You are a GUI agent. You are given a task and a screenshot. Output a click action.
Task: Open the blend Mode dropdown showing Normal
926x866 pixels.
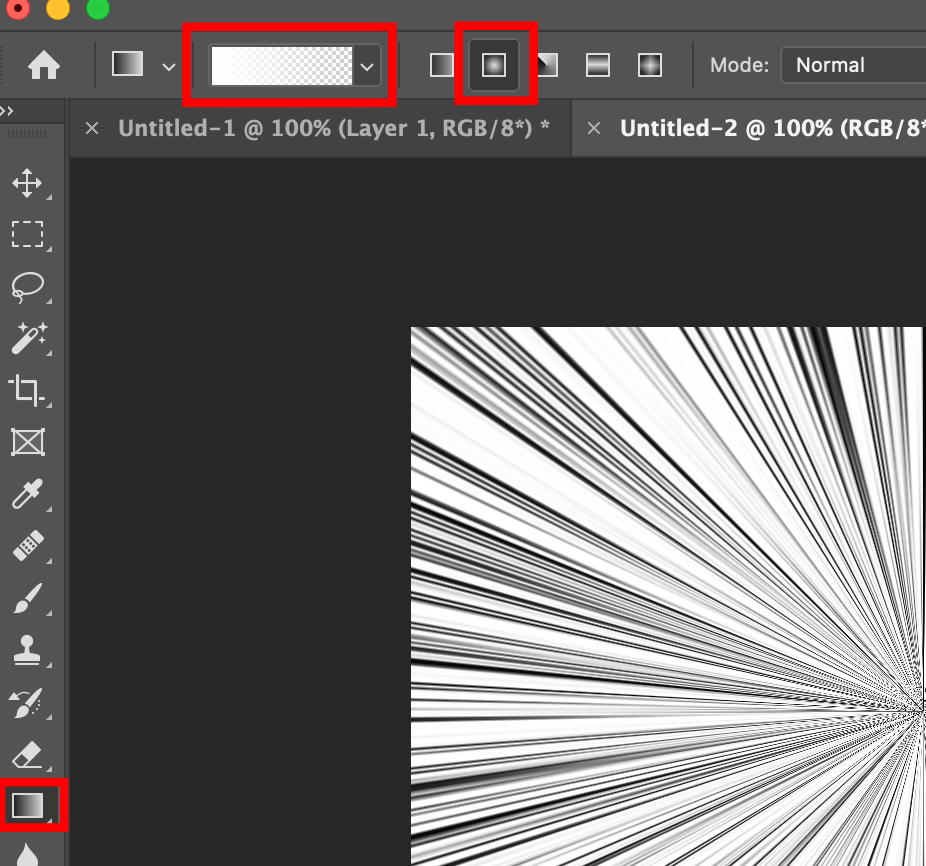pyautogui.click(x=853, y=65)
